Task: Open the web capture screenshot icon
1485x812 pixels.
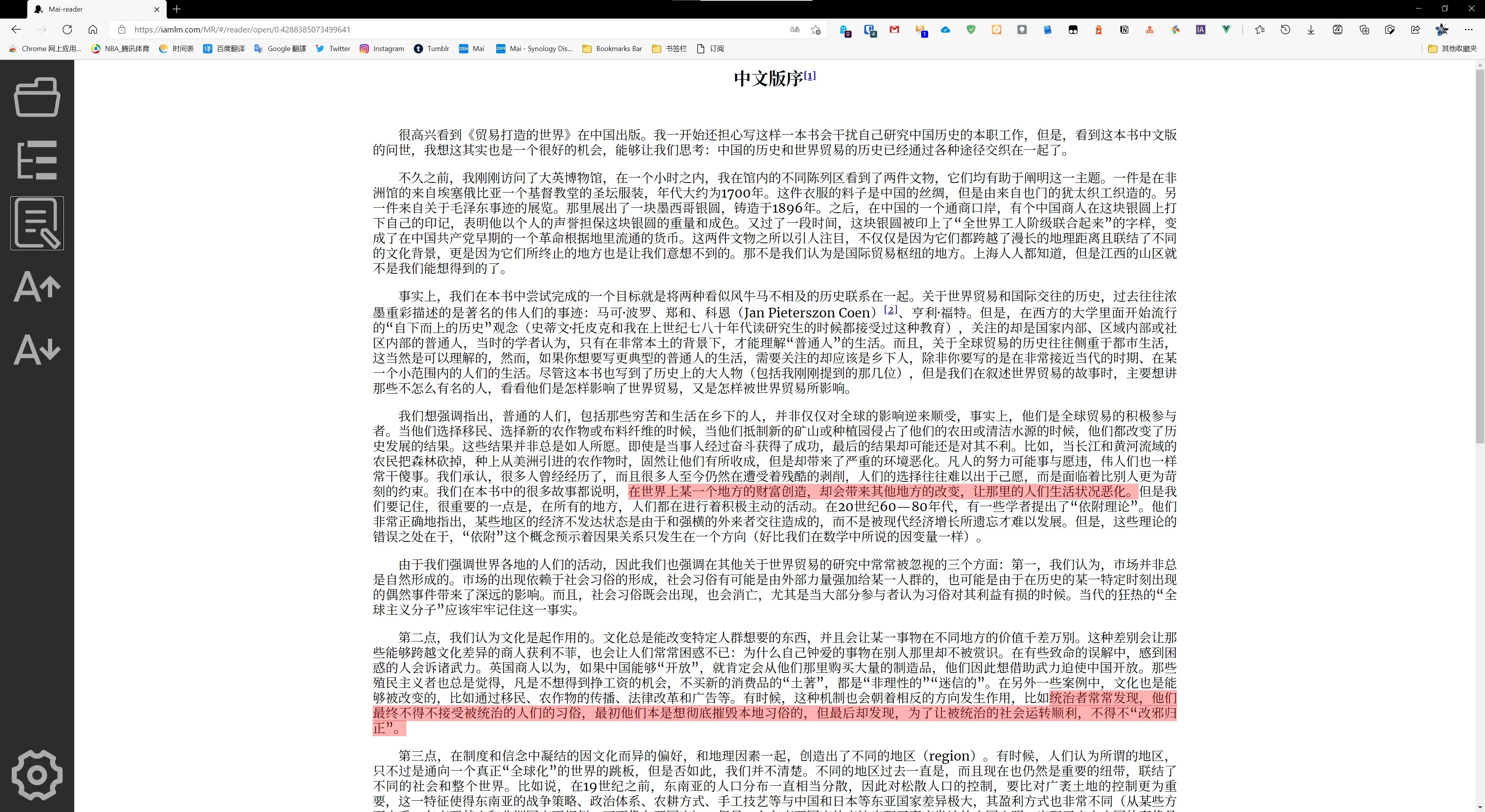Action: pos(1389,29)
